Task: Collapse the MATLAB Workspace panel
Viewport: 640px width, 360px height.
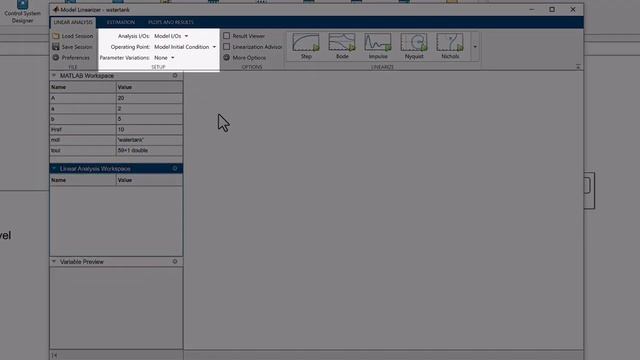Action: 54,76
